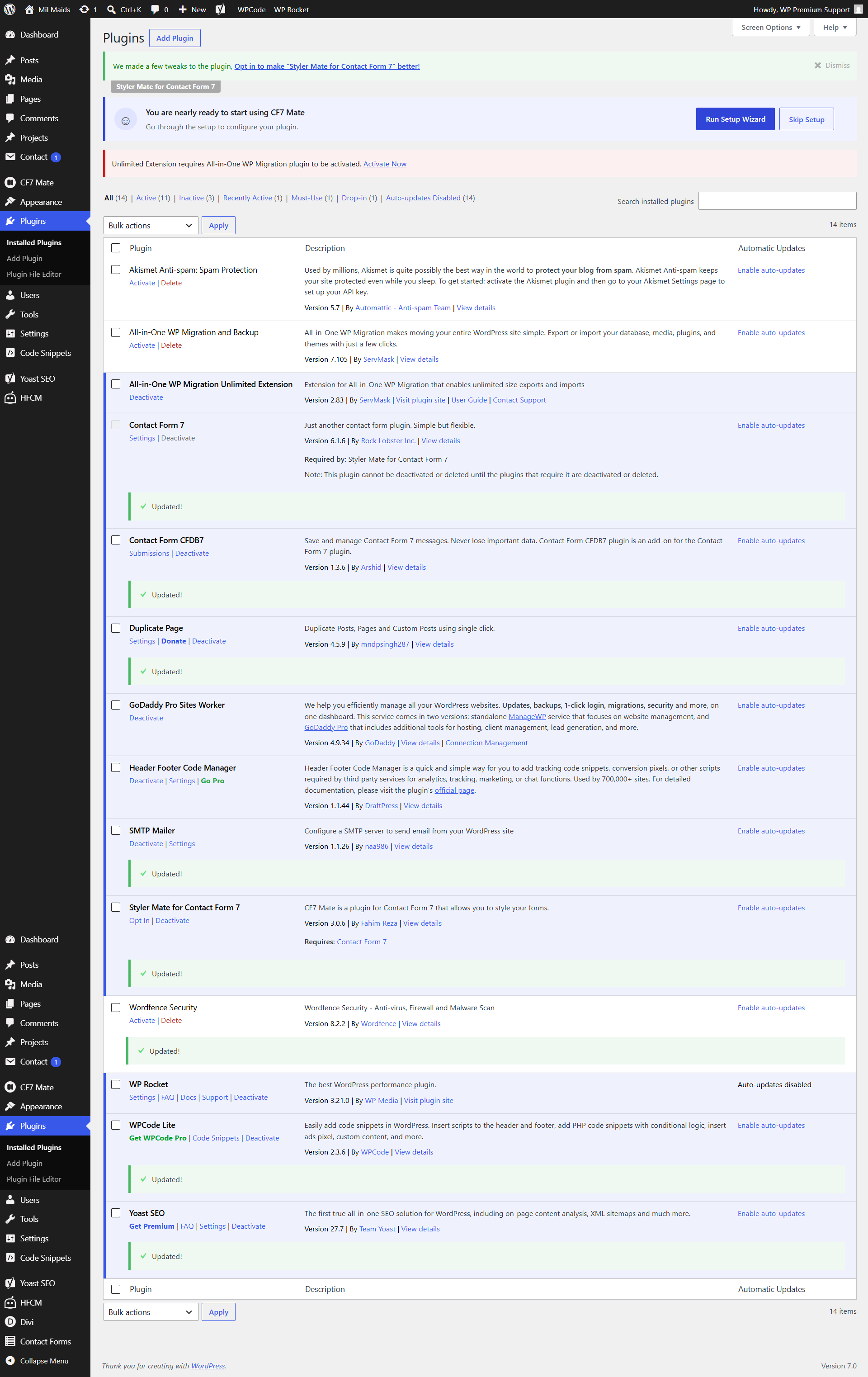Open Users icon in the lower sidebar menu
The height and width of the screenshot is (1377, 868).
click(x=10, y=1200)
